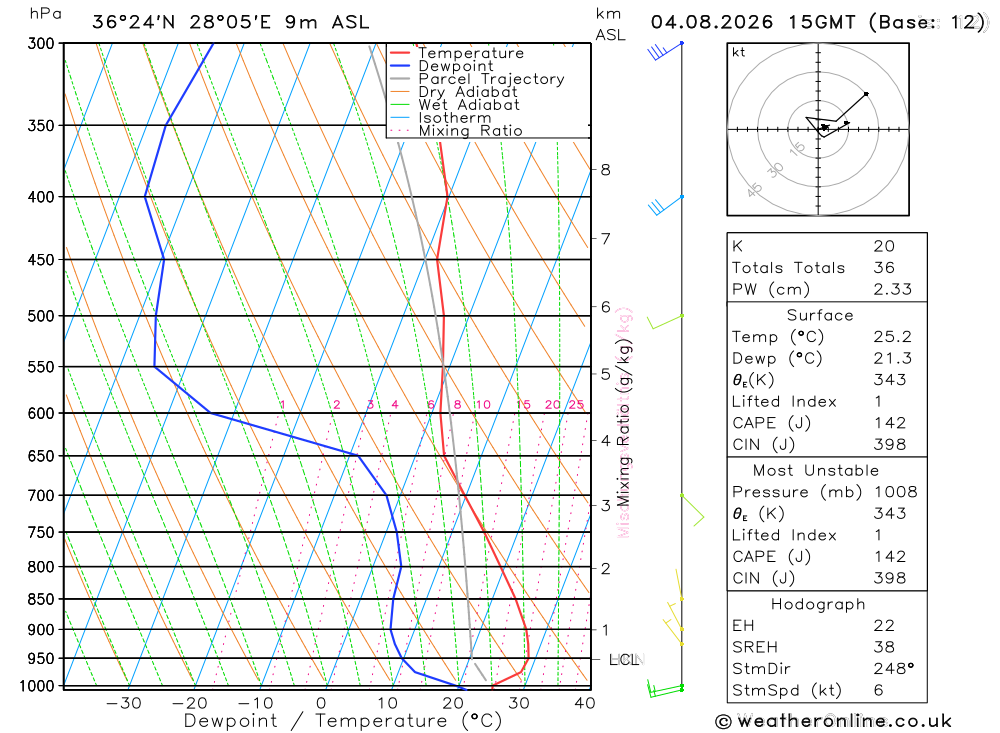Screen dimensions: 1000x733
Task: Click the '500' pressure level label
Action: (41, 316)
